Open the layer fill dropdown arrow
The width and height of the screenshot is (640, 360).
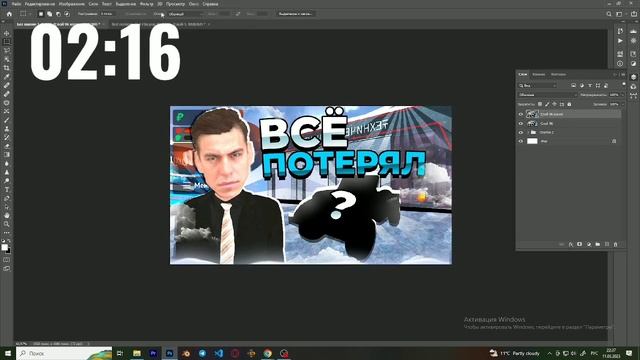pyautogui.click(x=622, y=104)
